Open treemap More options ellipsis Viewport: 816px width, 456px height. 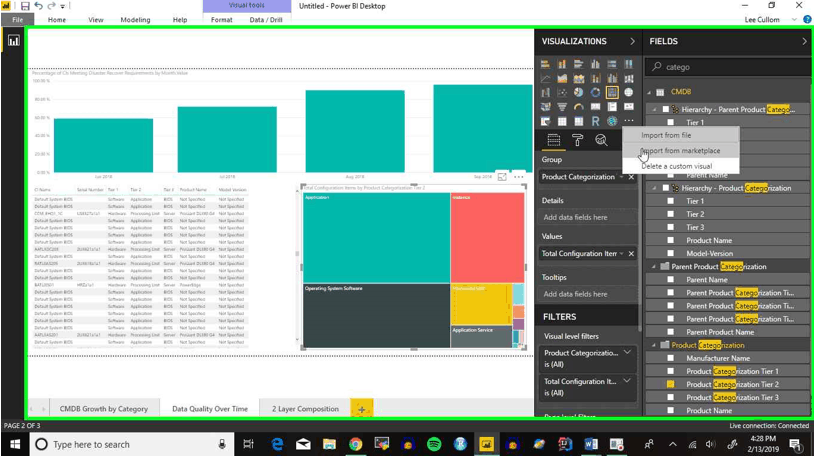tap(519, 177)
